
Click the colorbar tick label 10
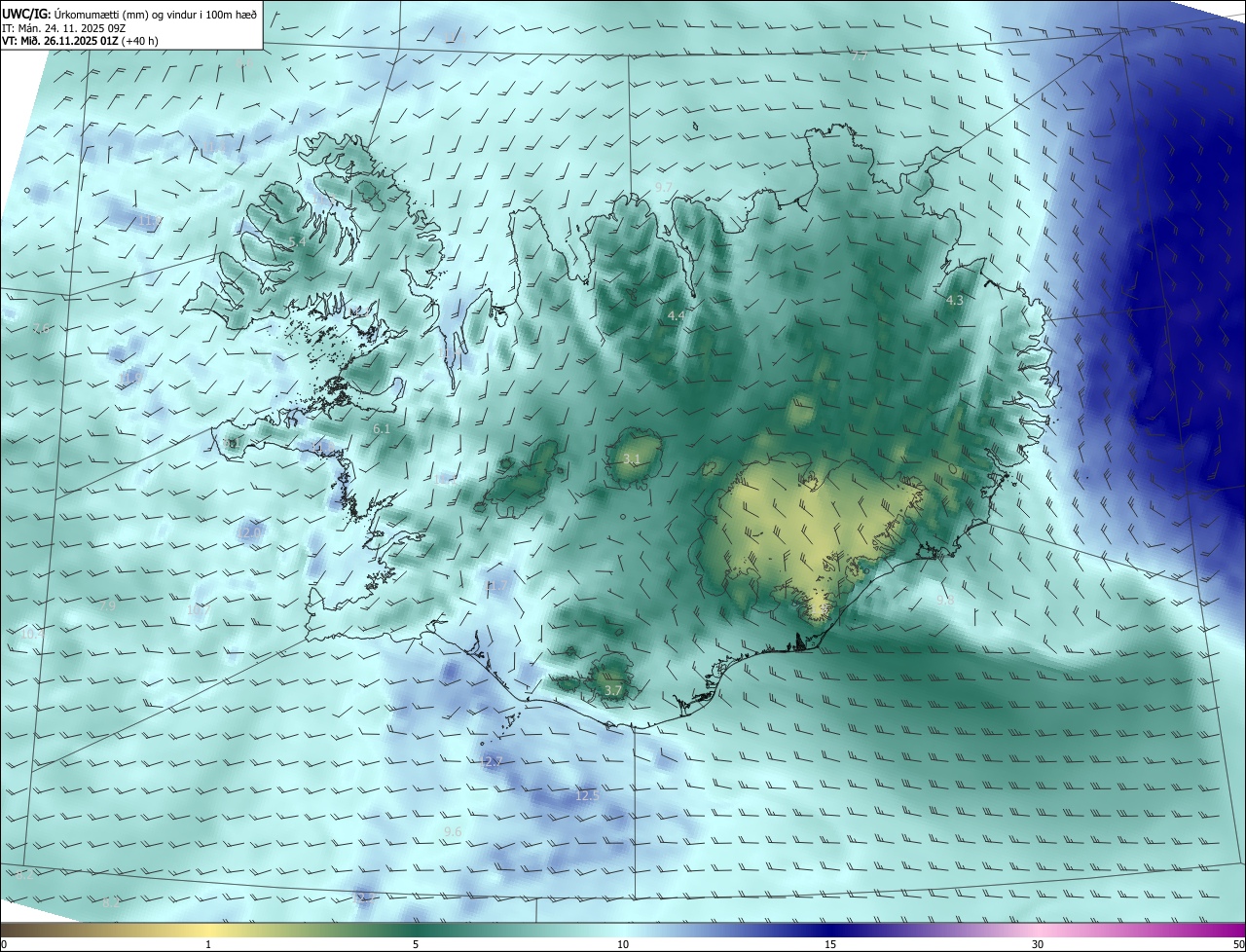623,944
